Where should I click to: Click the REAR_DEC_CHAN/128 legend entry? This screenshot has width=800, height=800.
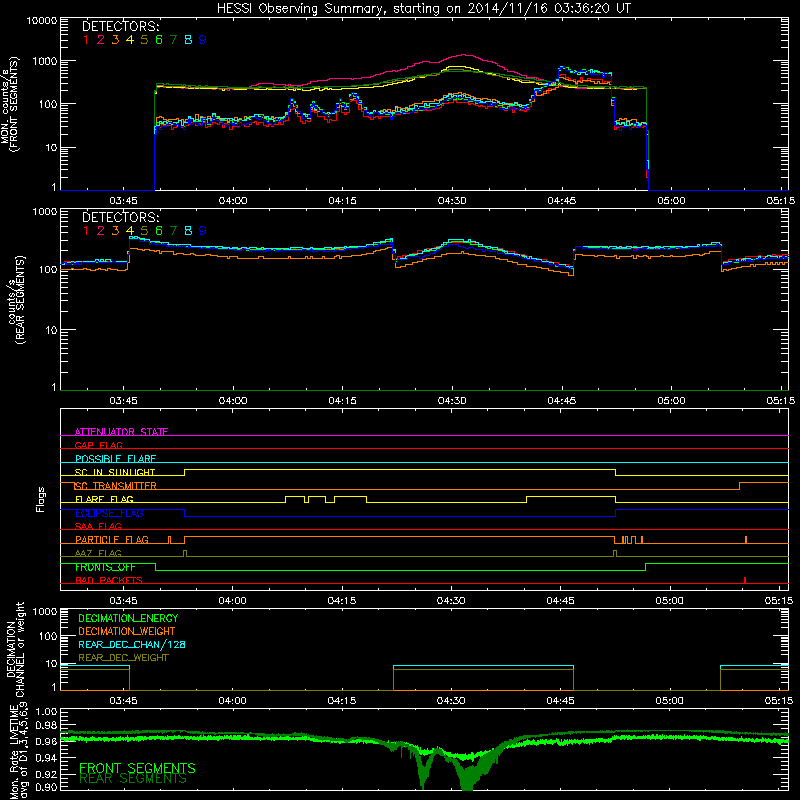[132, 644]
